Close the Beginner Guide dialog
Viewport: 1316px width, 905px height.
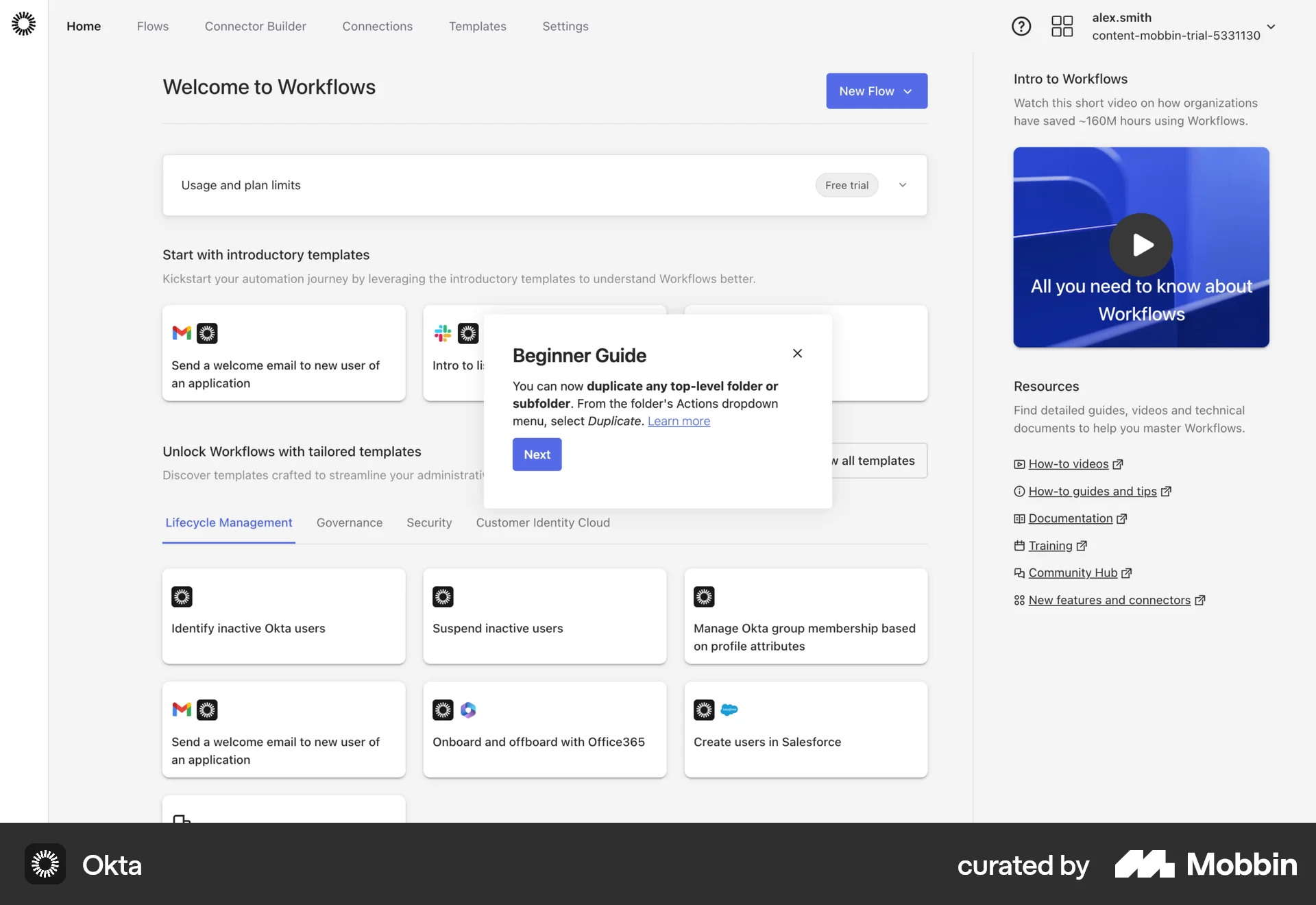[797, 353]
